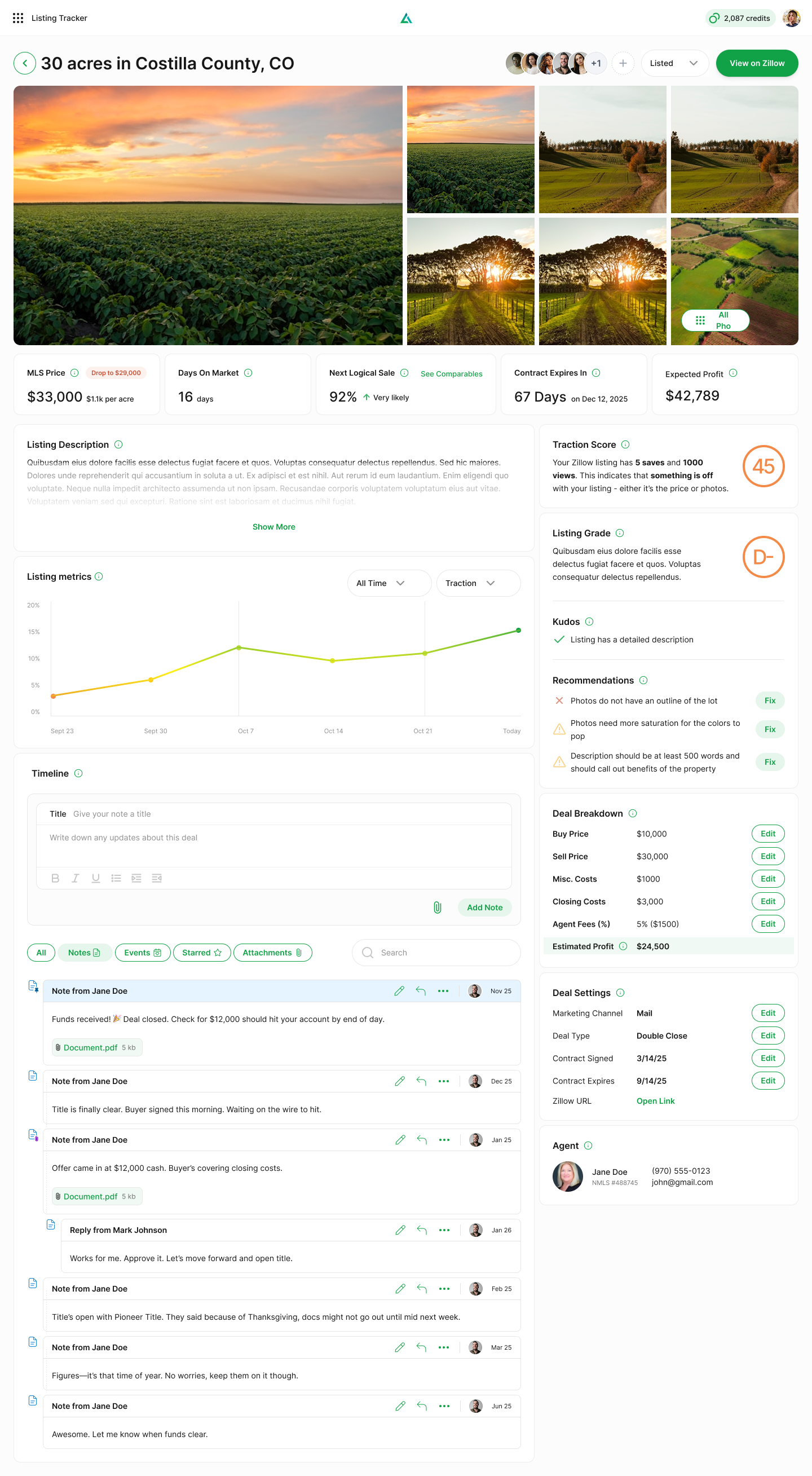Open the All Time range dropdown
Viewport: 812px width, 1476px height.
pyautogui.click(x=389, y=583)
